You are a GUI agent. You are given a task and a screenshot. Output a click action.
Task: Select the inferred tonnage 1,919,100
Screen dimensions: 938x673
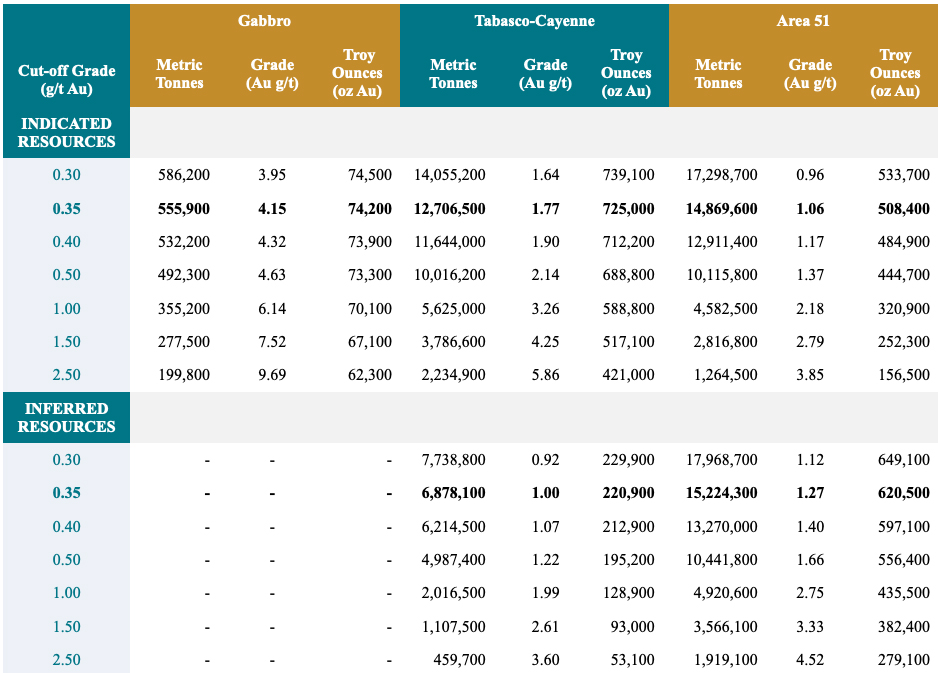point(726,659)
